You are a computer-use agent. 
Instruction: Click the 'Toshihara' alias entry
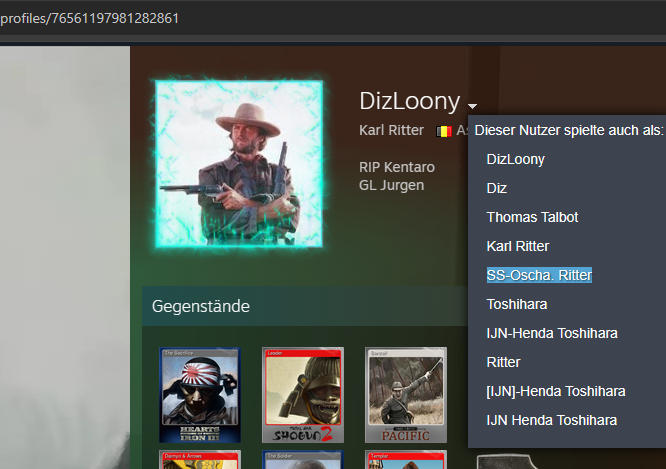point(517,304)
